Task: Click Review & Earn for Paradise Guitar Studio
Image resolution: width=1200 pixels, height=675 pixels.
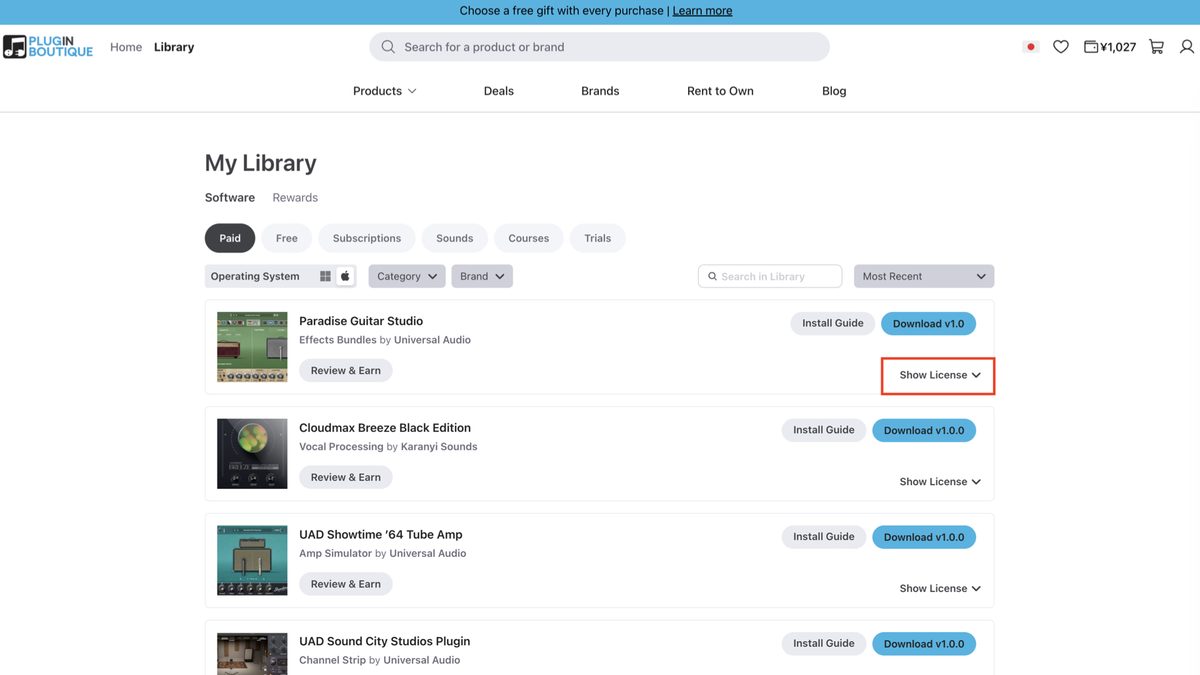Action: click(x=346, y=371)
